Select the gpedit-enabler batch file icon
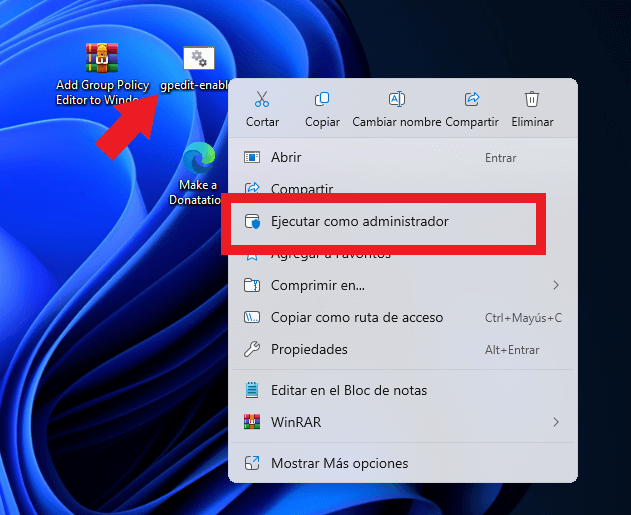 (x=199, y=58)
